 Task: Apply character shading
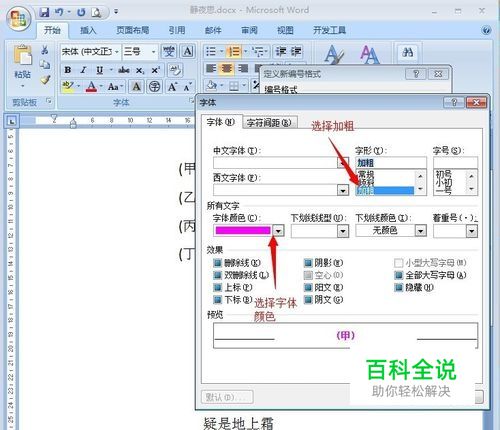click(136, 87)
